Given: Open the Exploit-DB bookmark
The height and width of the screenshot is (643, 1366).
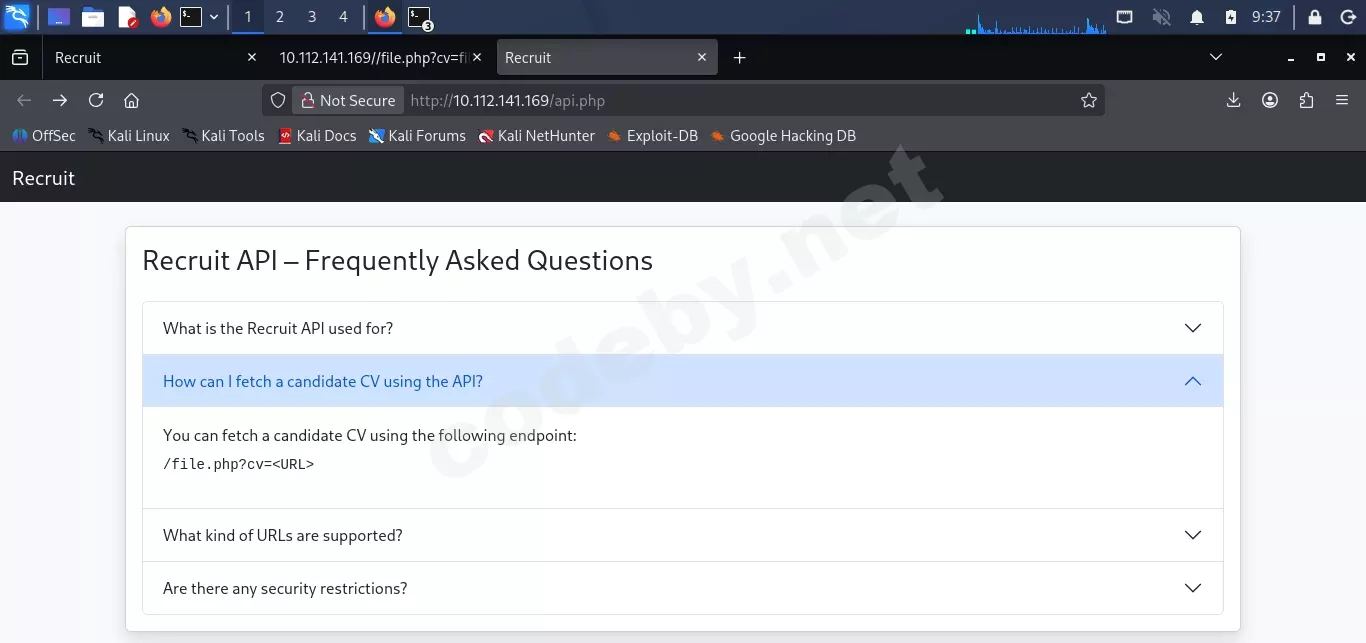Looking at the screenshot, I should coord(652,136).
